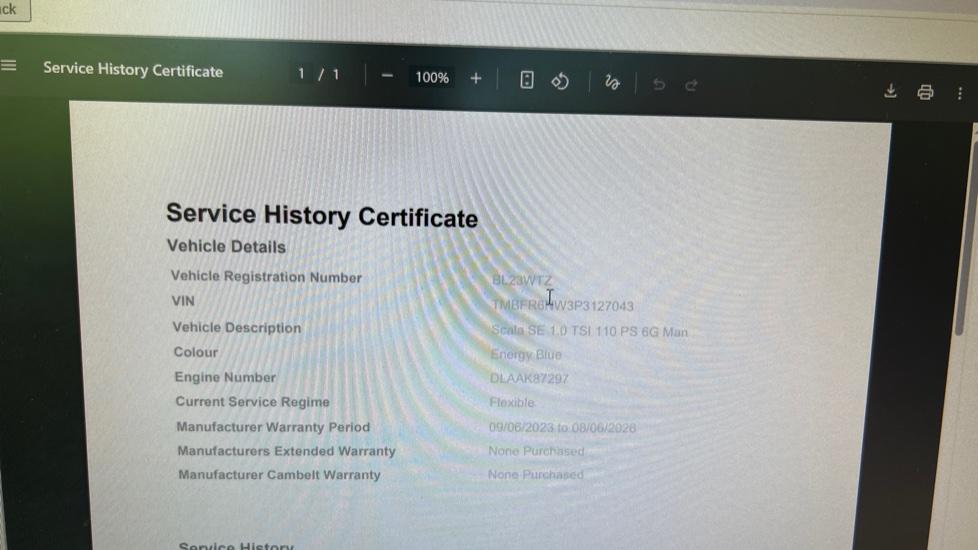
Task: Click the undo arrow in toolbar
Action: click(x=658, y=85)
